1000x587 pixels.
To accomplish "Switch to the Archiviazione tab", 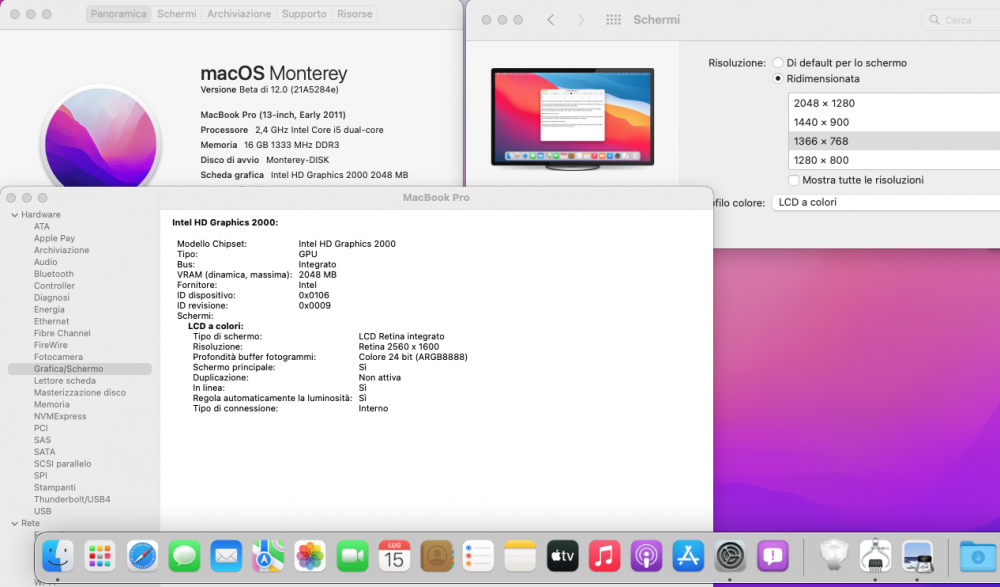I will pos(239,13).
